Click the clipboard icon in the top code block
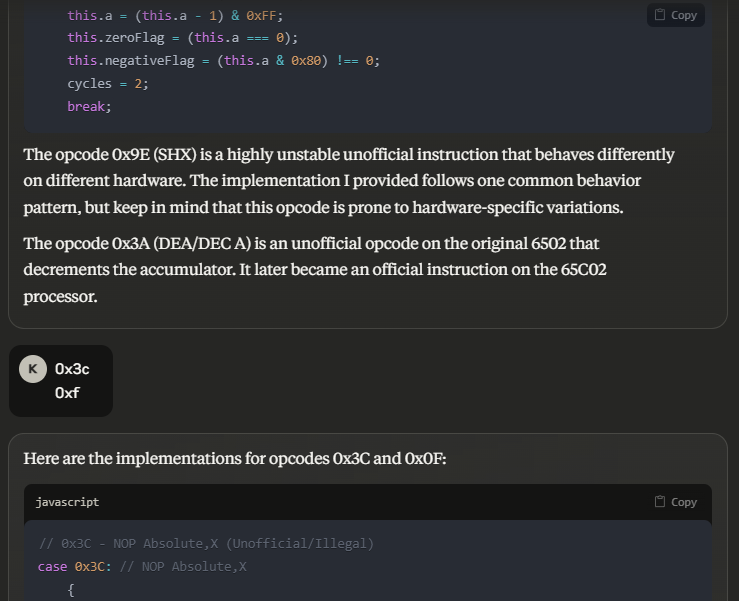This screenshot has width=739, height=601. [x=660, y=15]
